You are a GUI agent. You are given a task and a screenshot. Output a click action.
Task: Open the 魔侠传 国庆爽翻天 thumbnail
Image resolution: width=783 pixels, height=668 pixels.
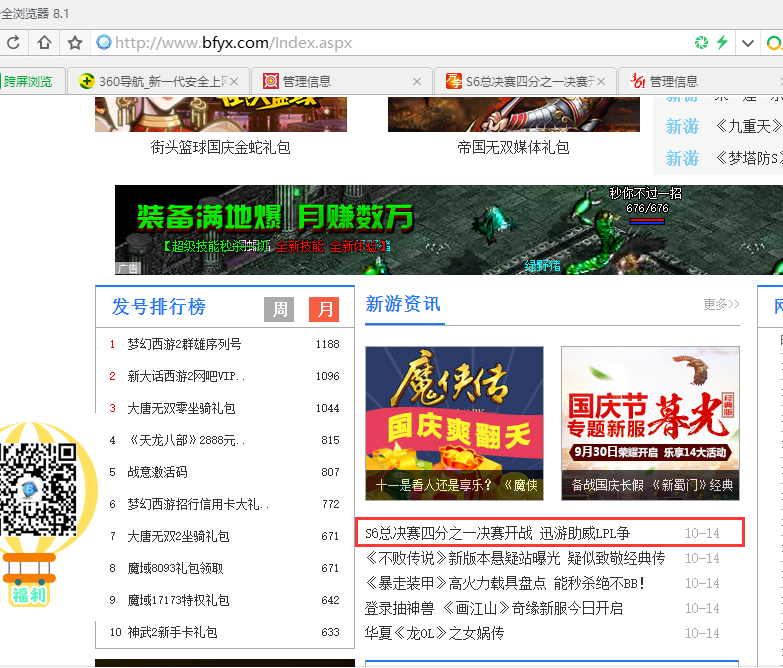click(454, 423)
